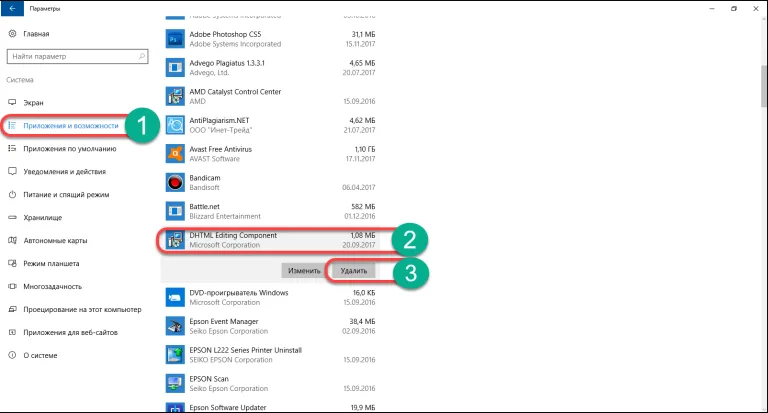Image resolution: width=768 pixels, height=413 pixels.
Task: Click the AMD Catalyst Control Center icon
Action: click(x=175, y=97)
